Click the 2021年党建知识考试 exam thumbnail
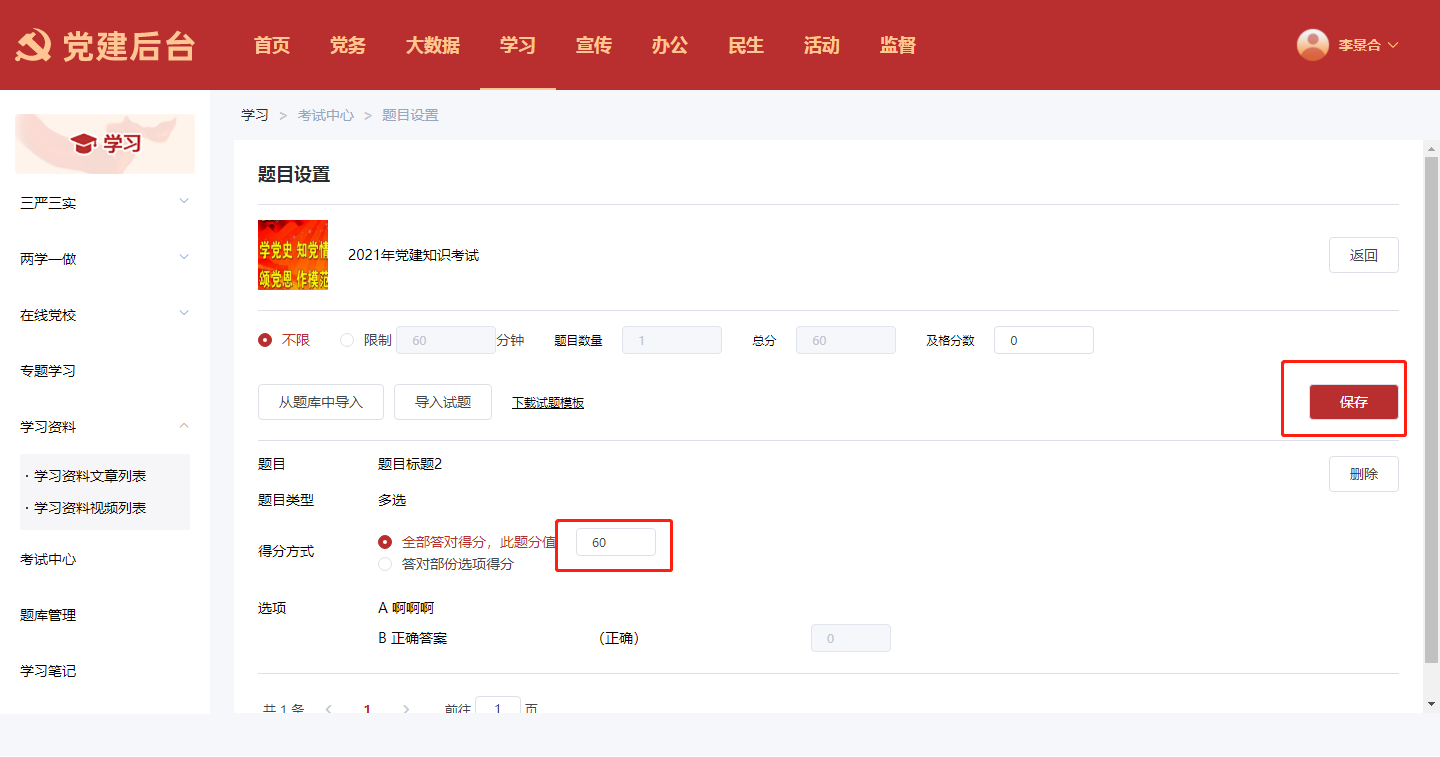The width and height of the screenshot is (1440, 757). [x=293, y=255]
